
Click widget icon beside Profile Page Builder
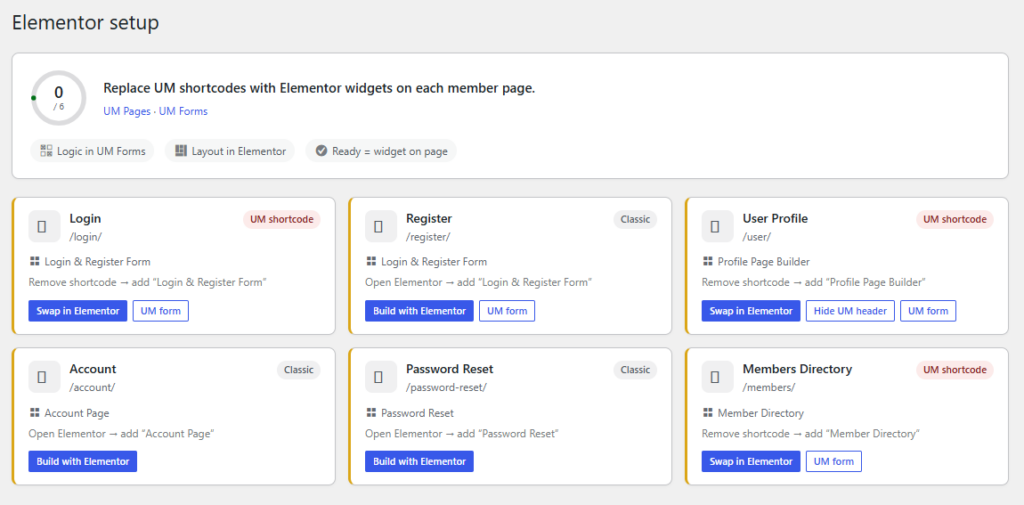708,261
